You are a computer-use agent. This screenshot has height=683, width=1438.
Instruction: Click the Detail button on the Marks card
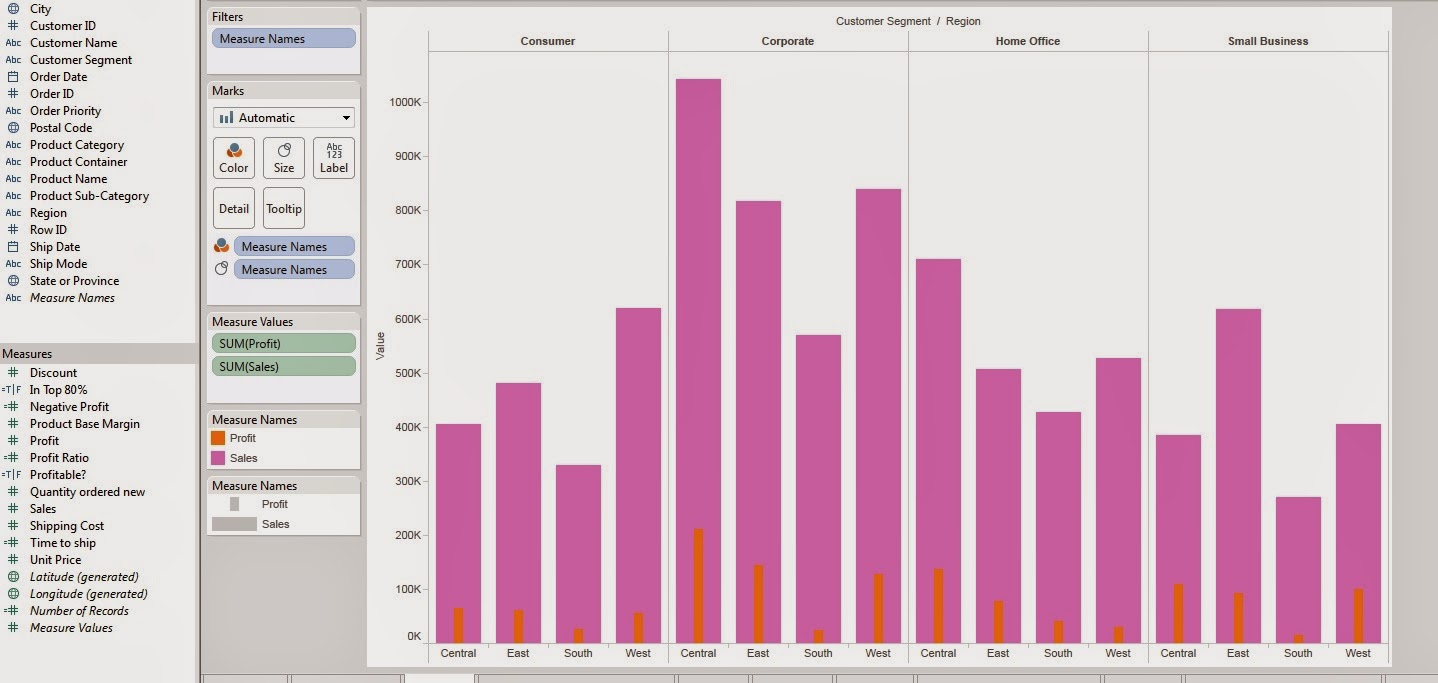233,207
